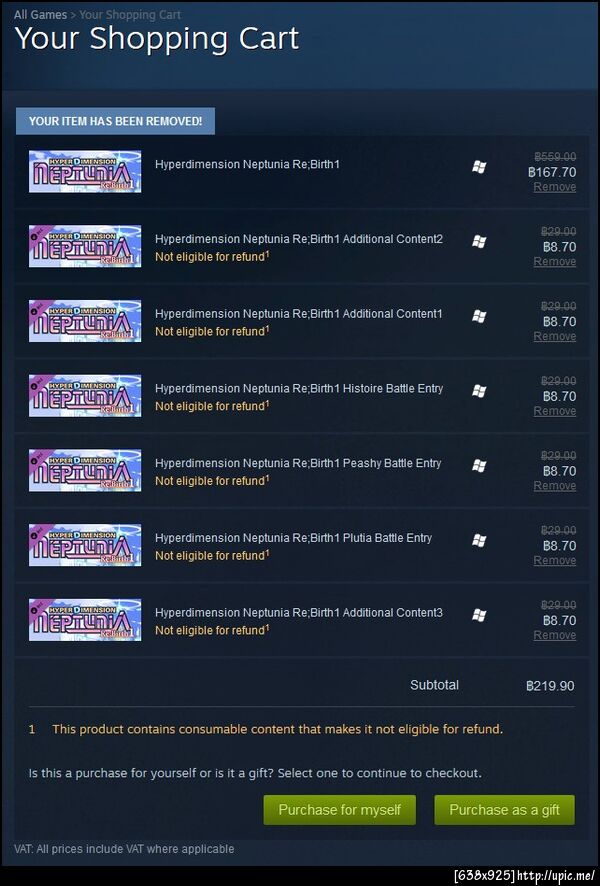Remove Peashy Battle Entry from cart
Image resolution: width=600 pixels, height=886 pixels.
[x=555, y=485]
